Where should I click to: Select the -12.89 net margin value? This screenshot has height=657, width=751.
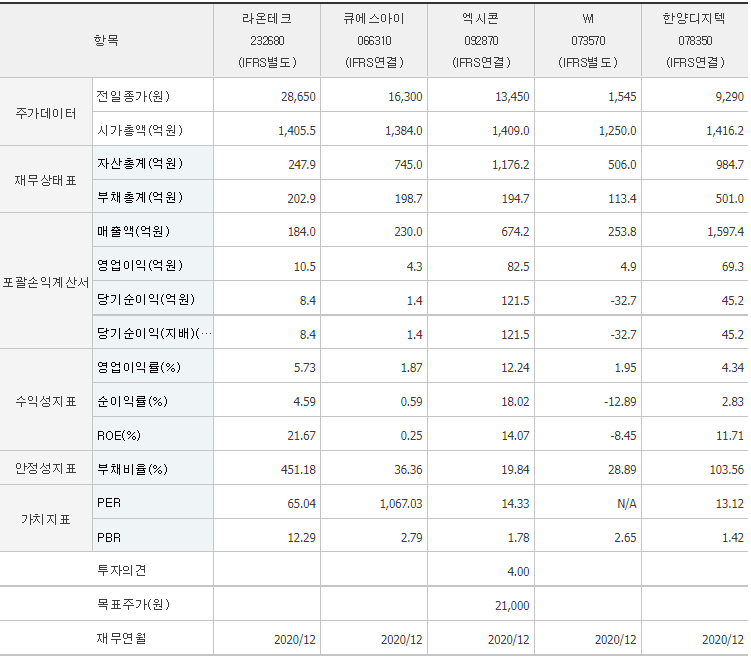[x=620, y=402]
